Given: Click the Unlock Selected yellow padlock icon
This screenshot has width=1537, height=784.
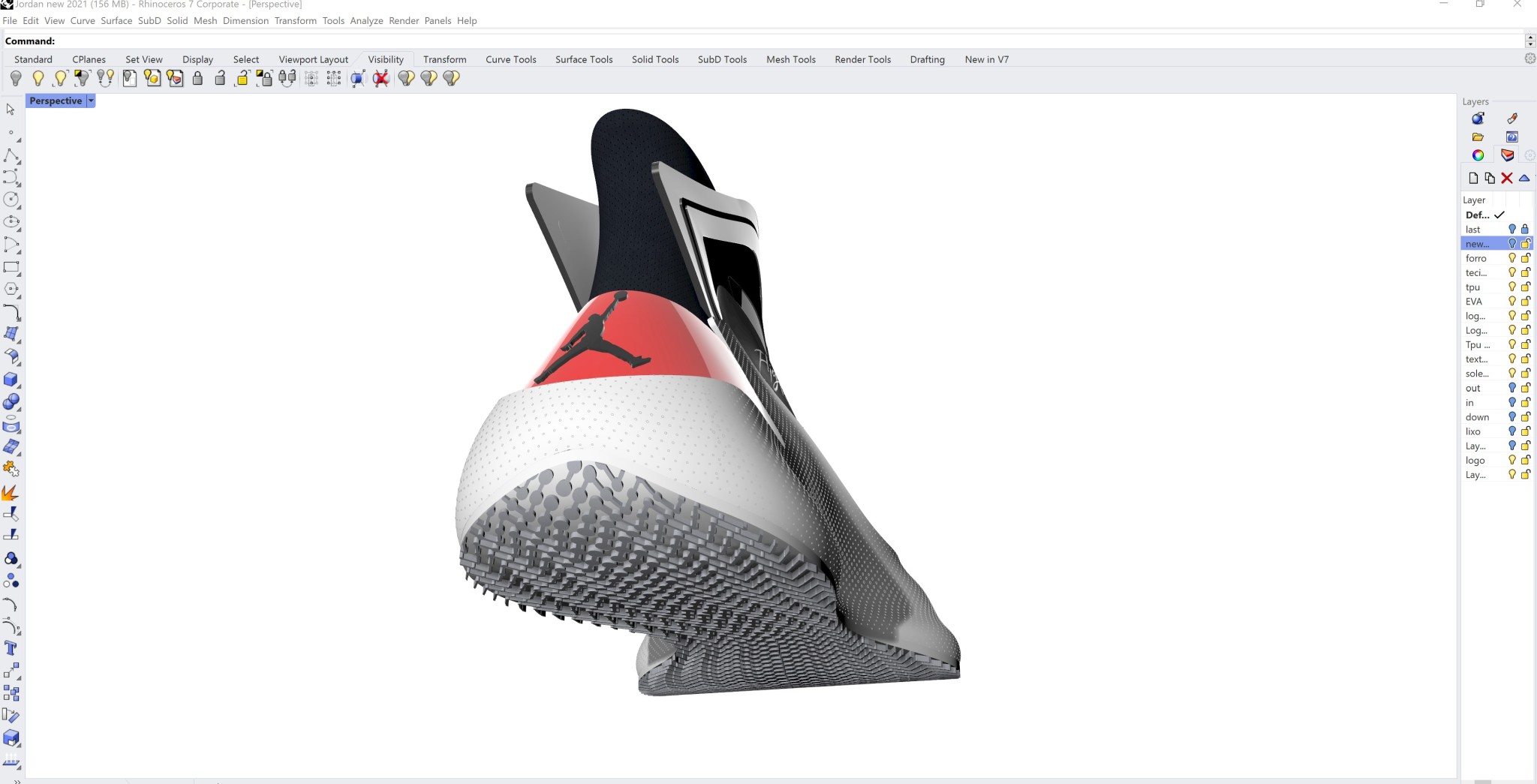Looking at the screenshot, I should 242,78.
